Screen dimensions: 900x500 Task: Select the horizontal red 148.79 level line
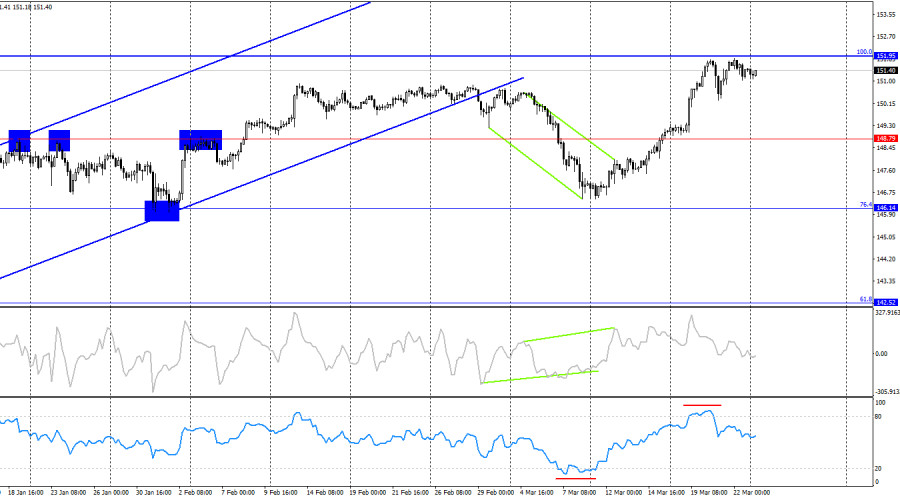click(436, 138)
